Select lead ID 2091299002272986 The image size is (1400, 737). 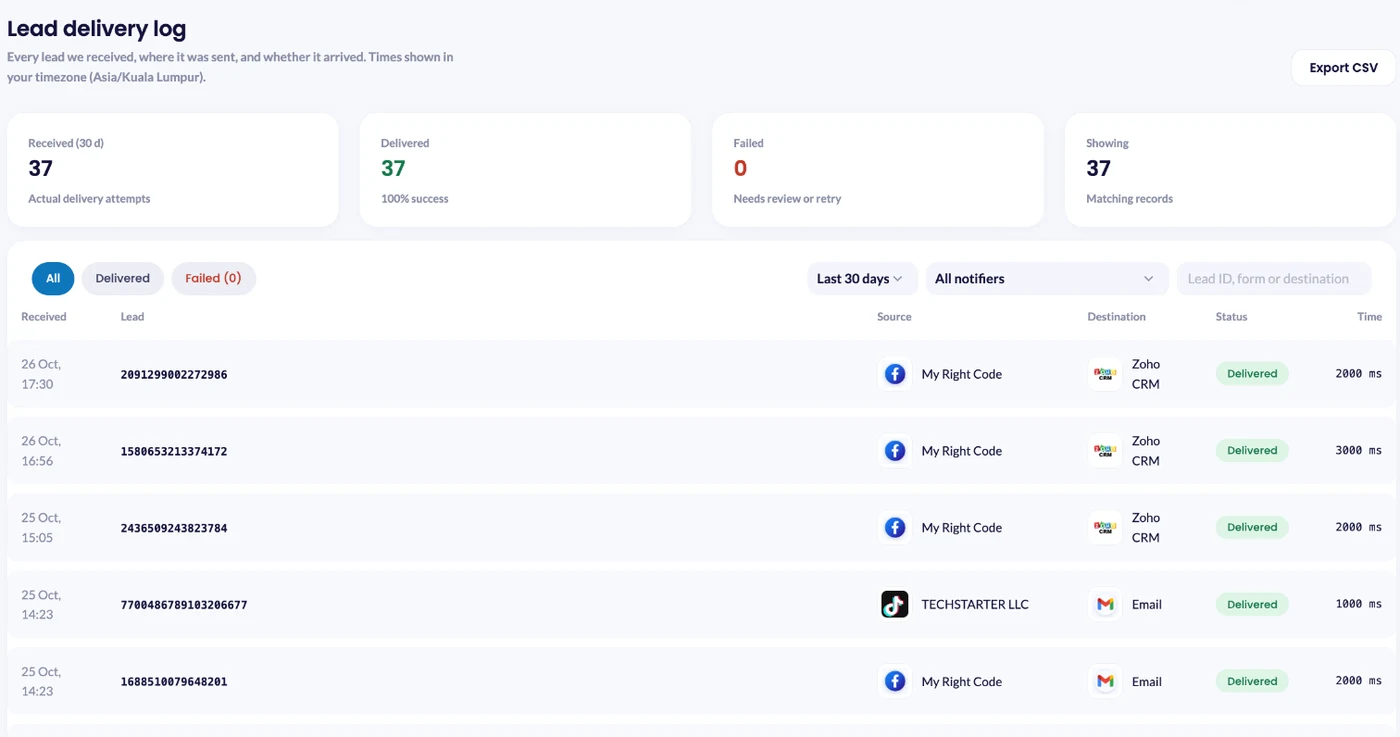click(174, 375)
